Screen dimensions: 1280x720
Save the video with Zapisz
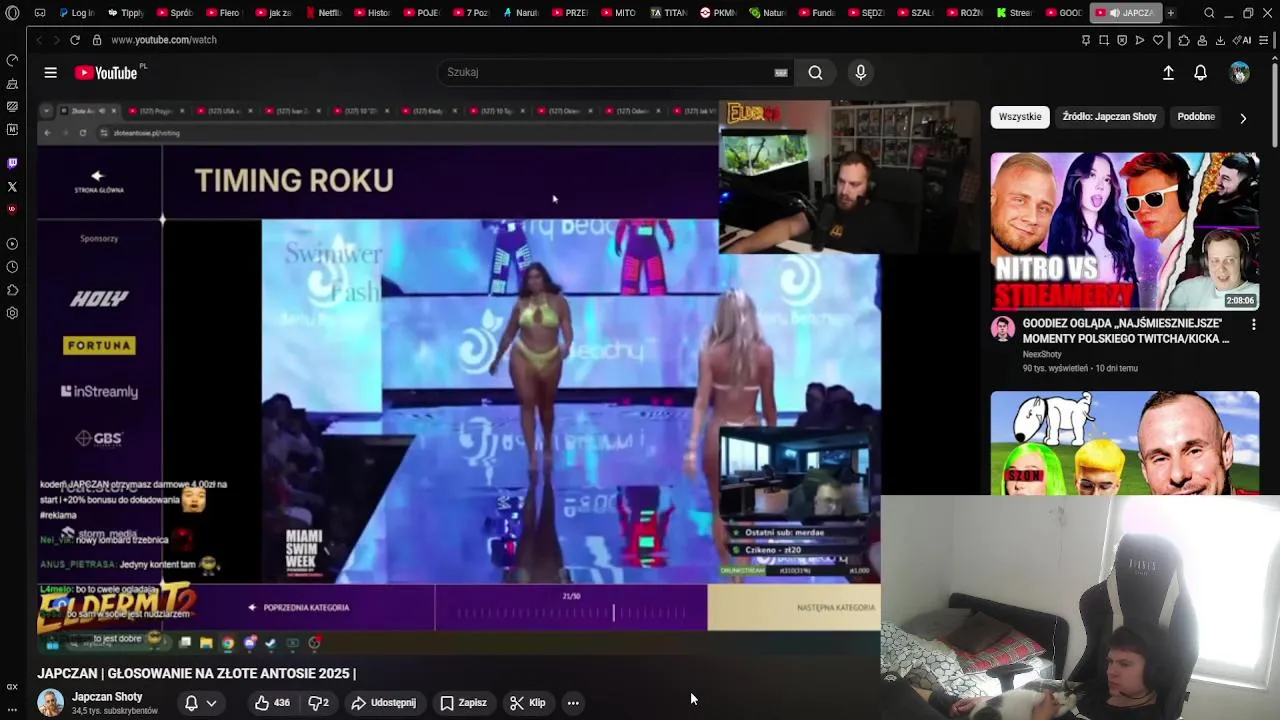[x=463, y=703]
